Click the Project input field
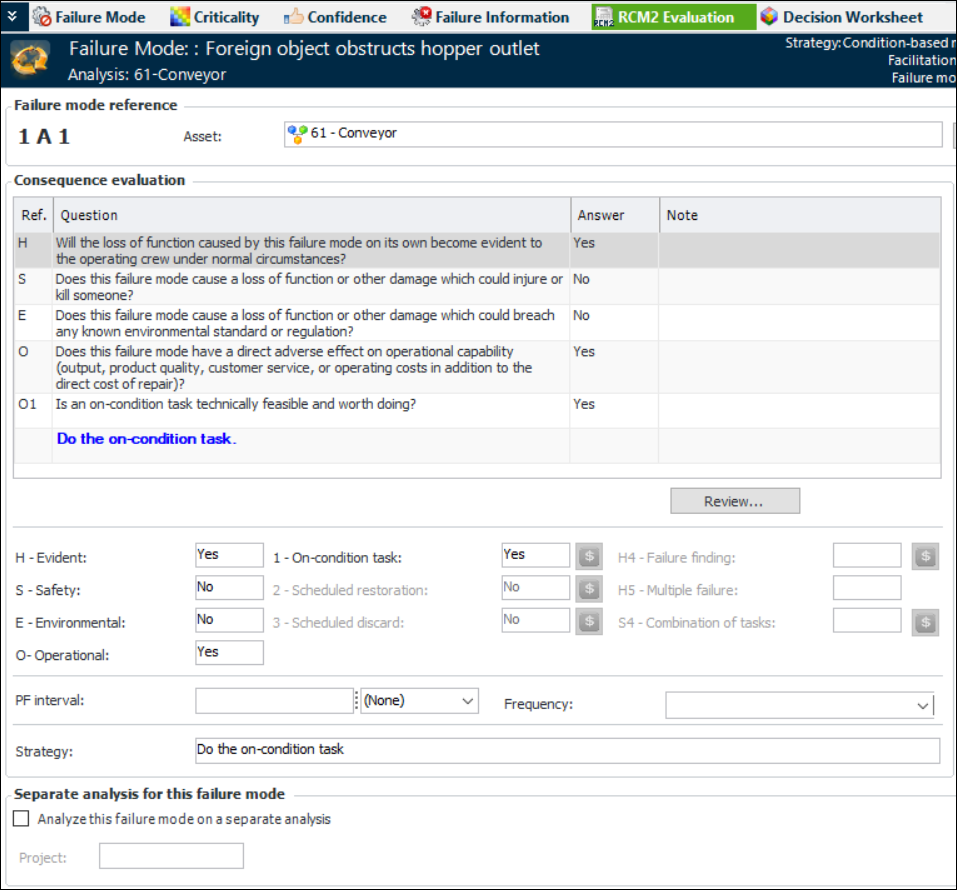The height and width of the screenshot is (890, 957). click(x=172, y=856)
